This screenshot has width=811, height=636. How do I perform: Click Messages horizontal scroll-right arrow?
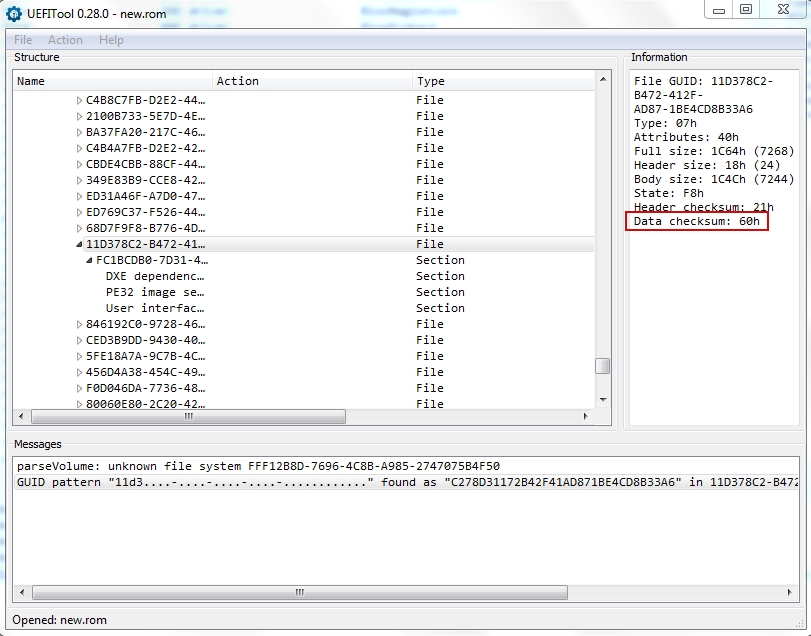click(789, 592)
